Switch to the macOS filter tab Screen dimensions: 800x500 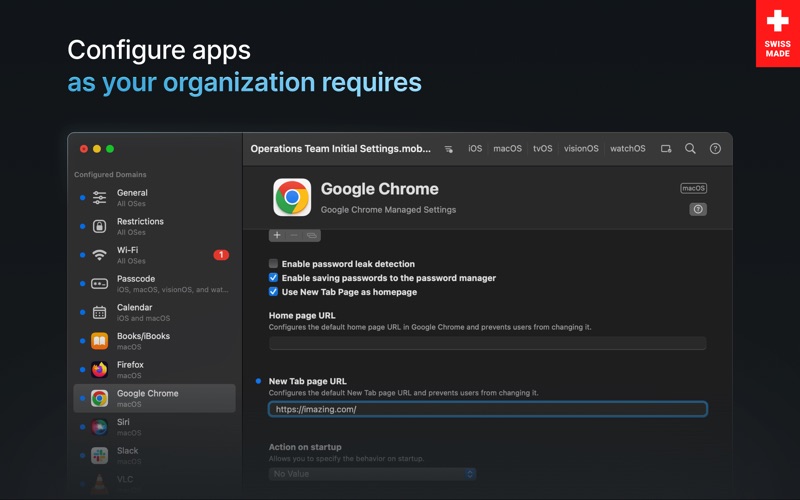point(507,148)
